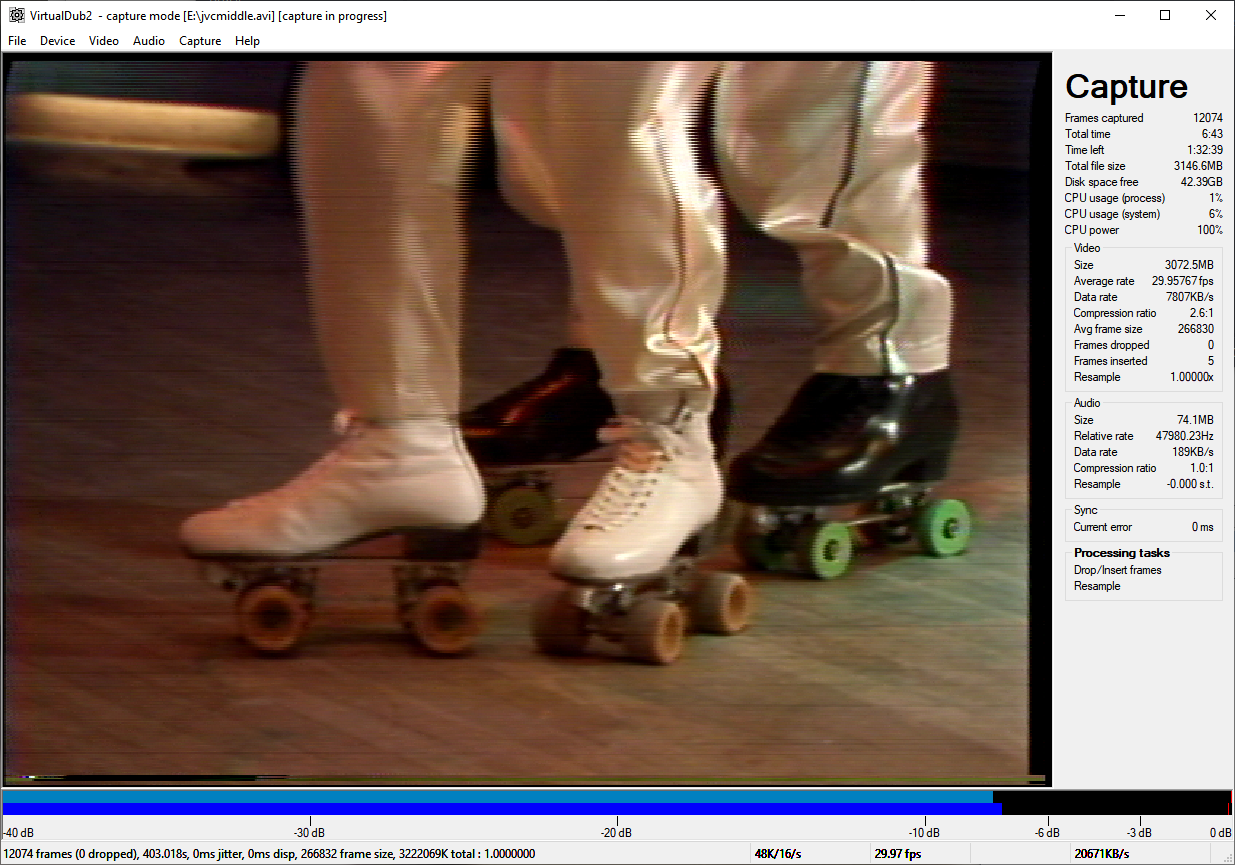Click the VirtualDub2 gear icon in title bar
The width and height of the screenshot is (1235, 865).
pos(17,15)
